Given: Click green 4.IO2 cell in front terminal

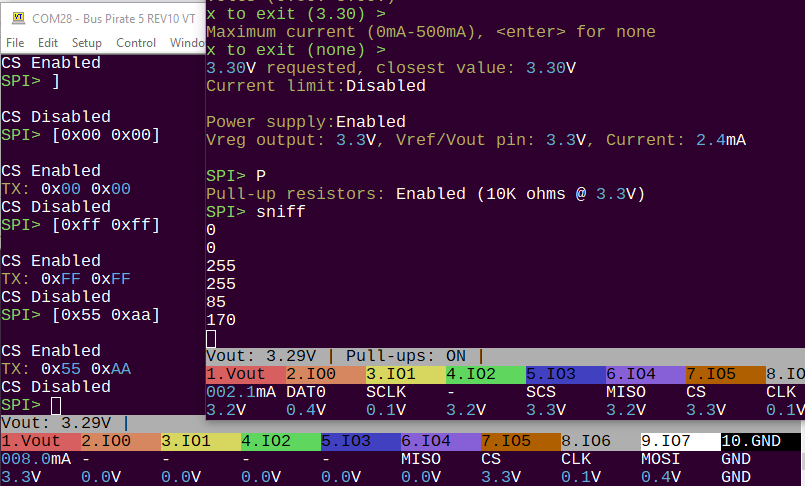Looking at the screenshot, I should [486, 374].
